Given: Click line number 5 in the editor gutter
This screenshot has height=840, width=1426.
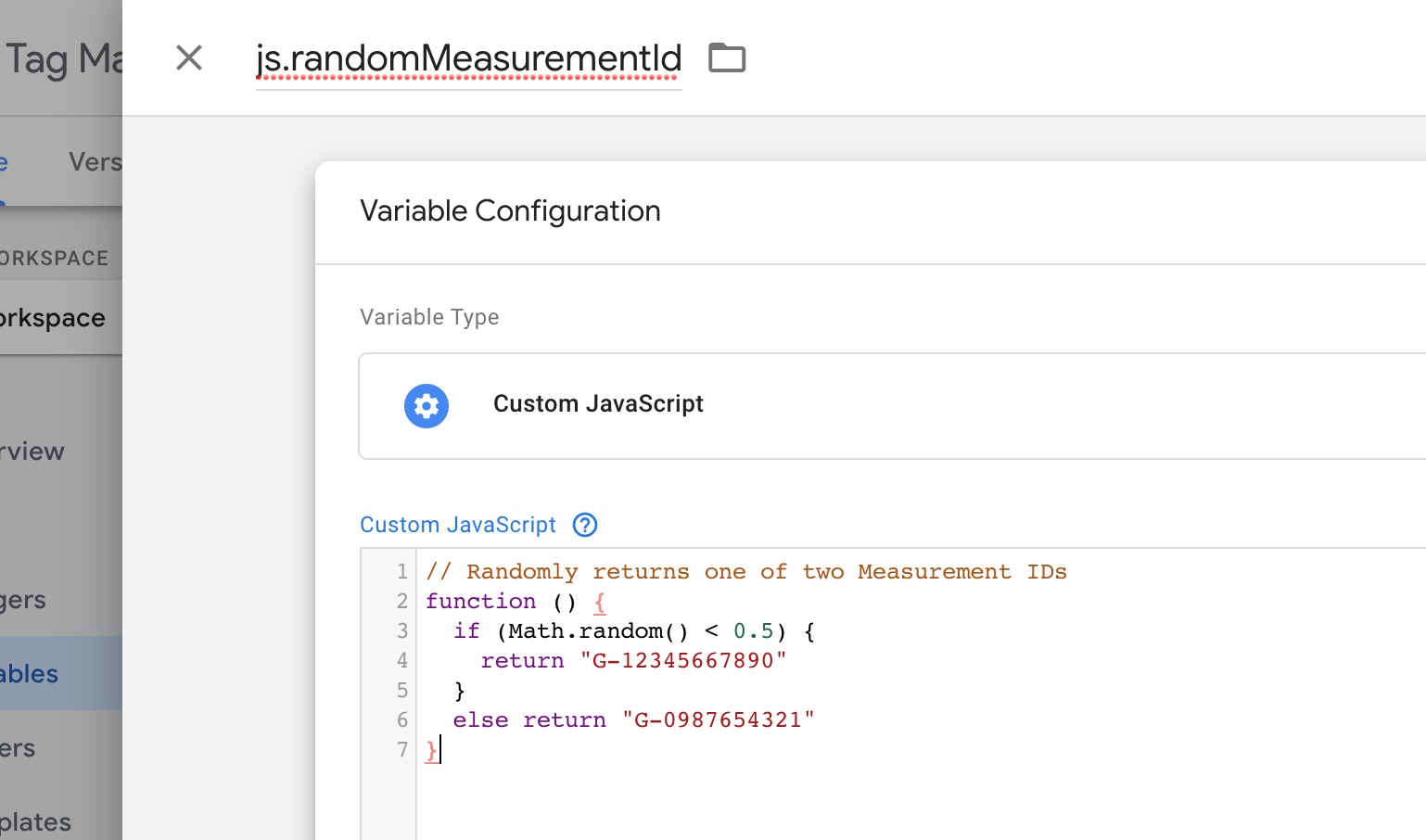Looking at the screenshot, I should point(402,691).
